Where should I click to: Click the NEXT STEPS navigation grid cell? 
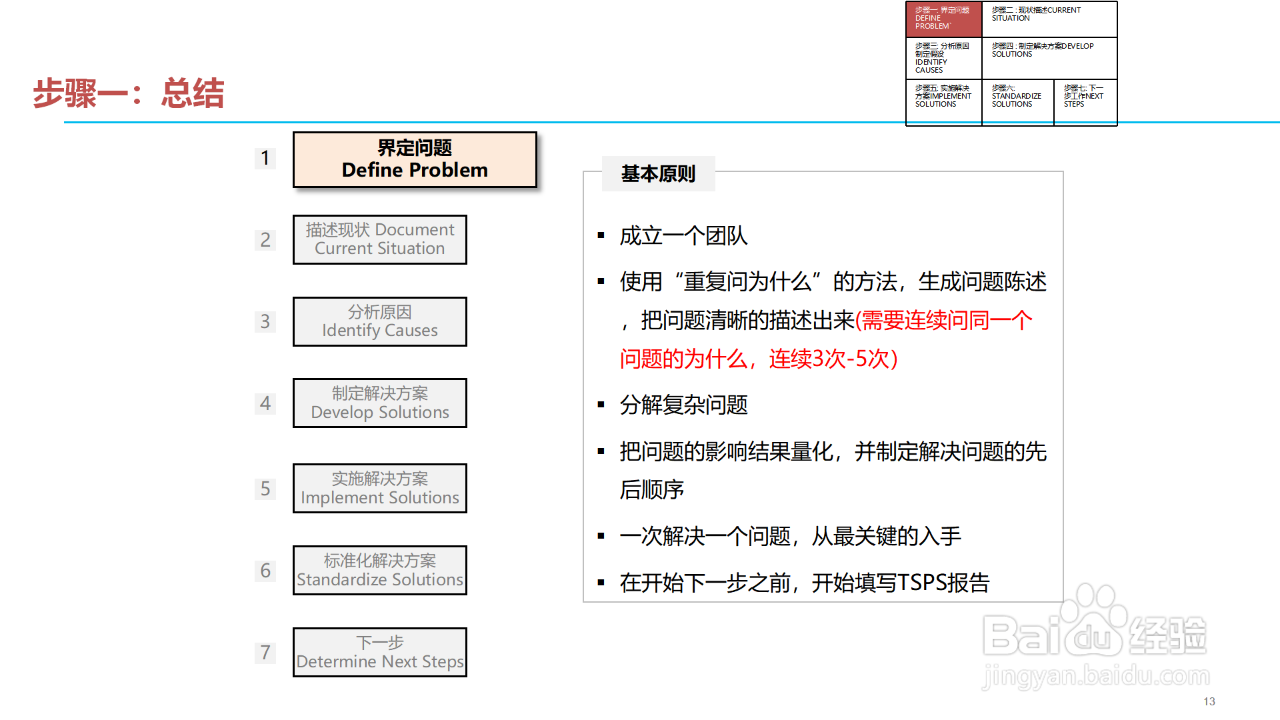pos(1086,102)
